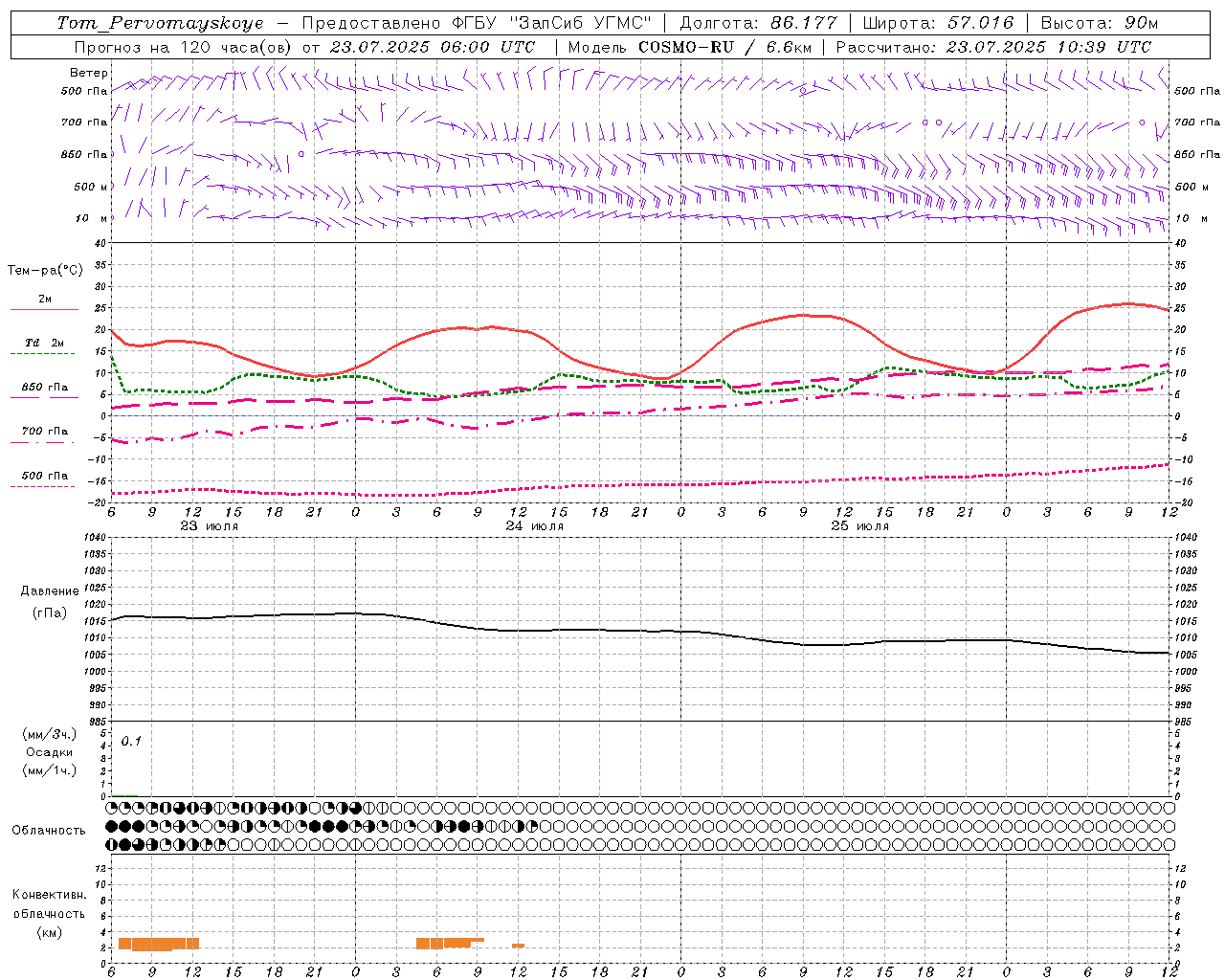Click the Конвективн. label
Screen dimensions: 1225x980
click(49, 895)
